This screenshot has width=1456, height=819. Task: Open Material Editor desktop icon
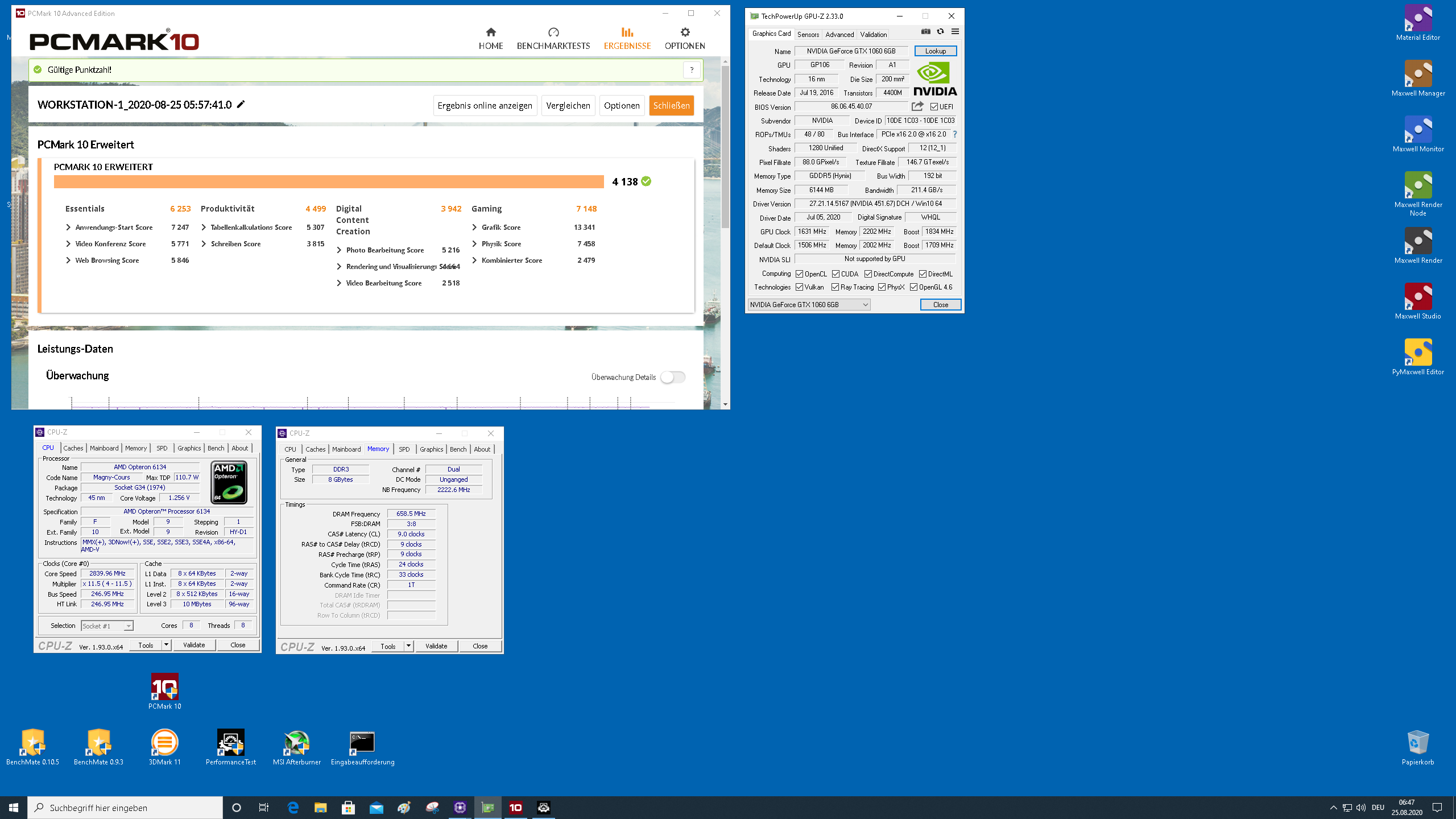point(1418,23)
